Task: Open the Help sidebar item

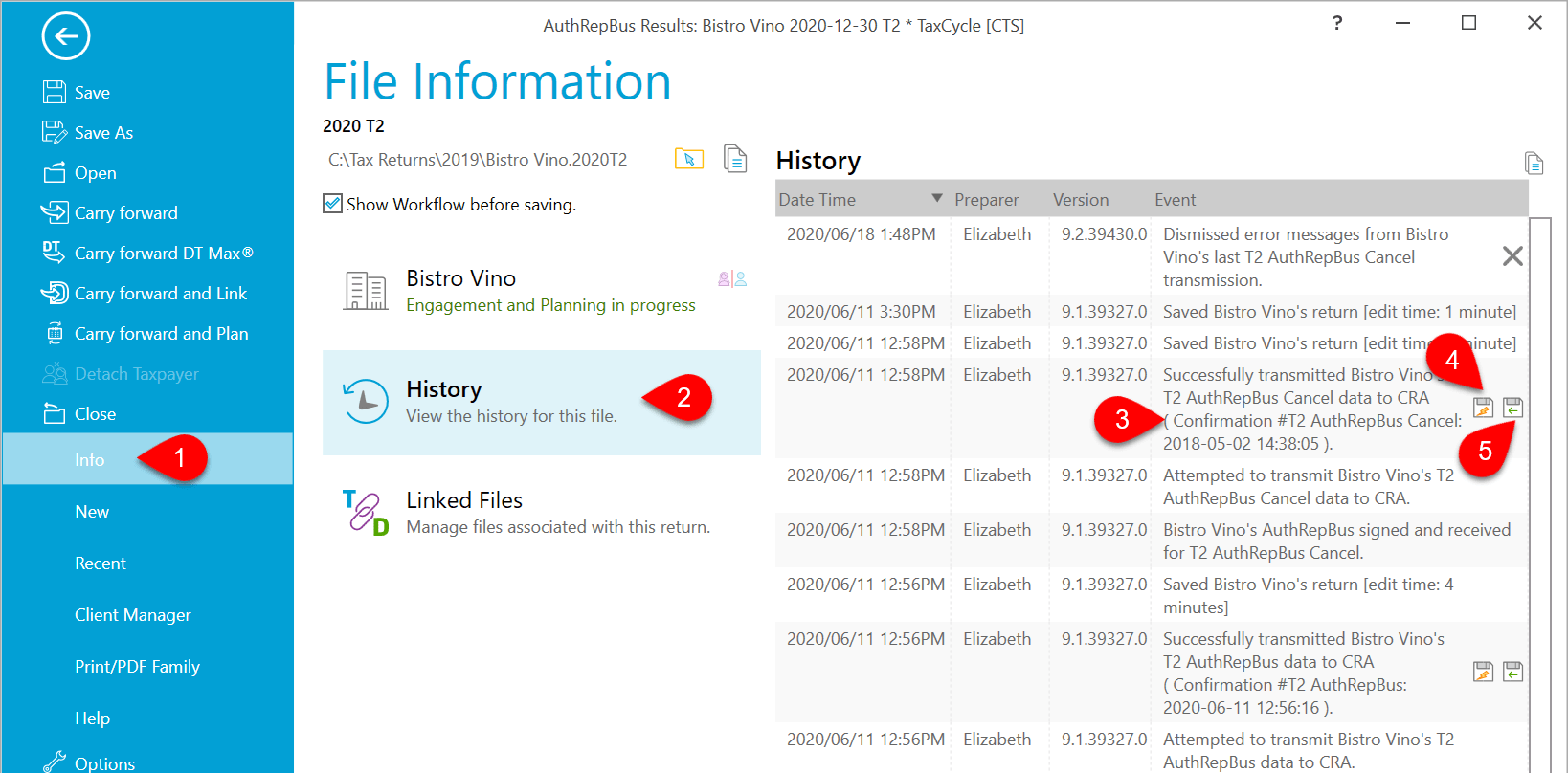Action: pyautogui.click(x=93, y=718)
